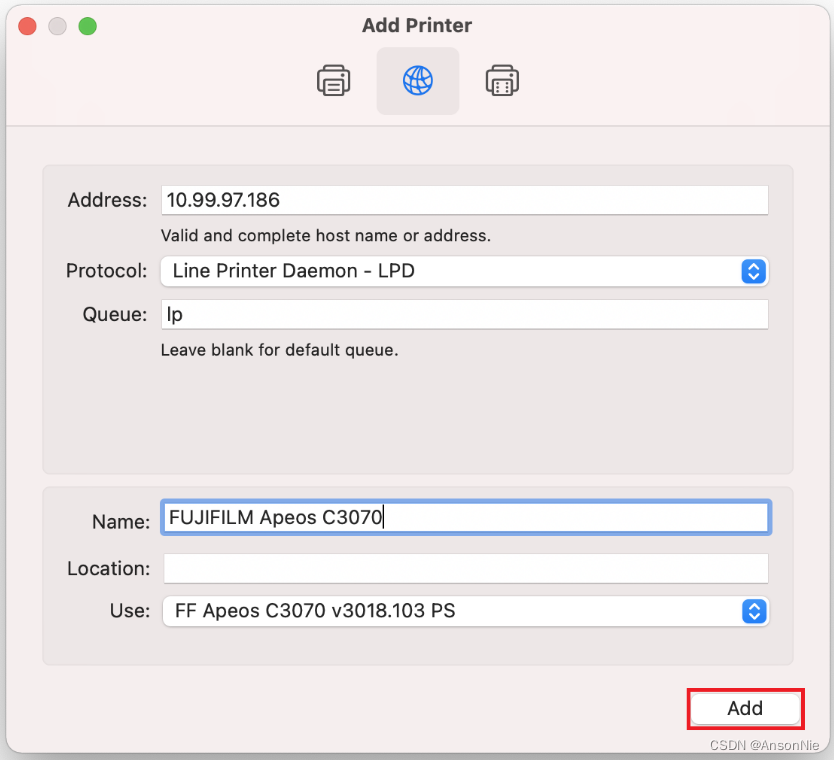Open the Use driver dropdown
Screen dimensions: 834x760
pos(465,611)
